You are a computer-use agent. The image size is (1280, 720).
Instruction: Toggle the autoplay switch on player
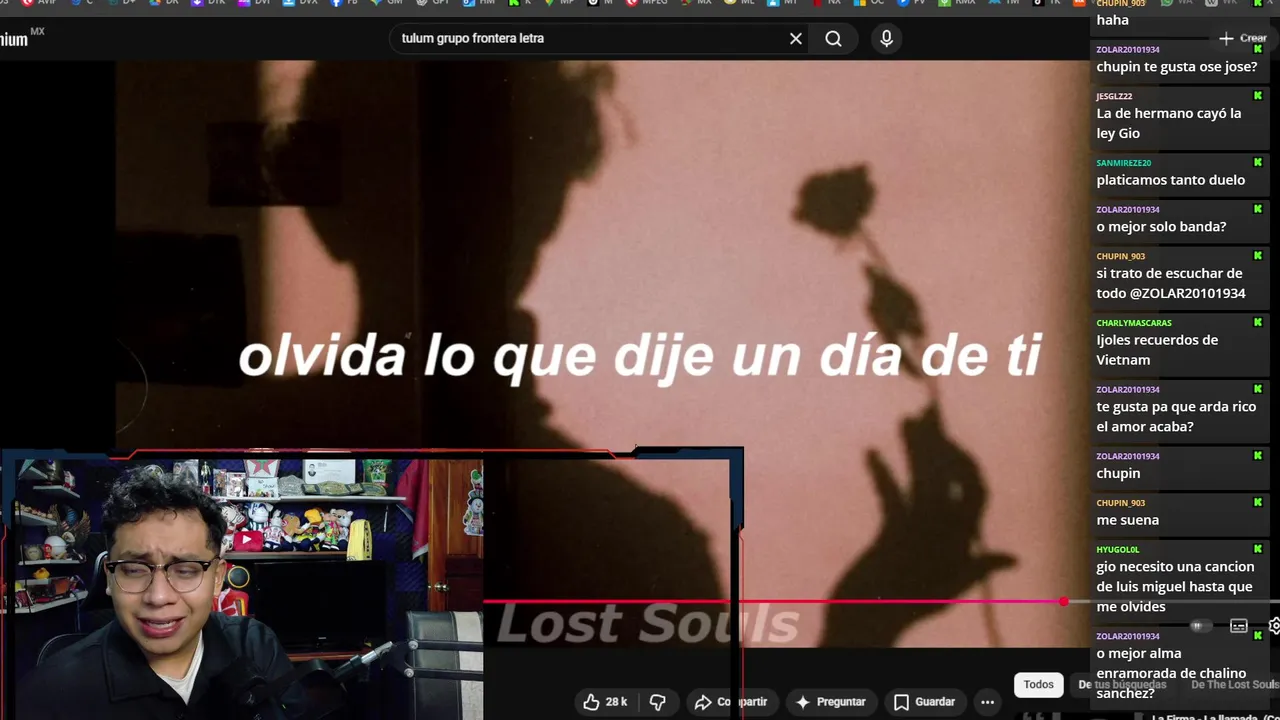click(x=1199, y=626)
